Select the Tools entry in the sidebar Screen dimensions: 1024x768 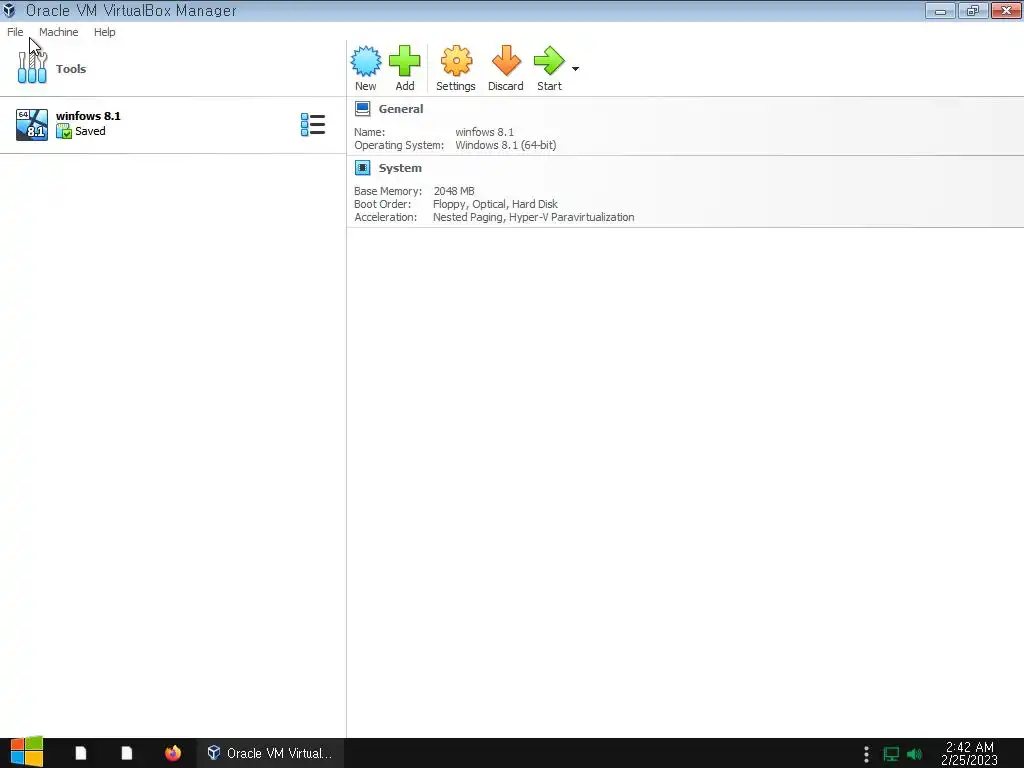[173, 69]
